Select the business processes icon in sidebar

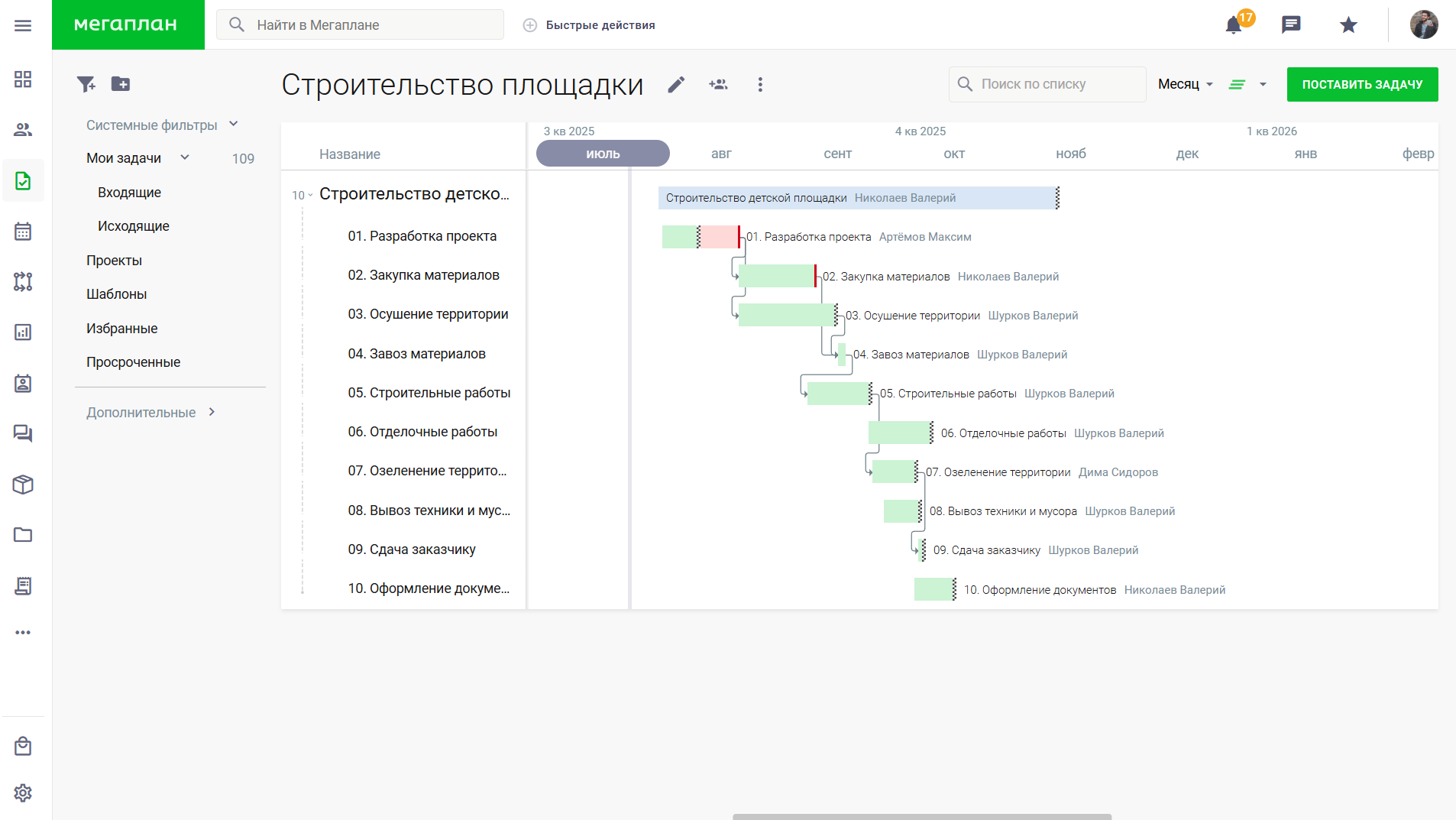click(x=23, y=282)
